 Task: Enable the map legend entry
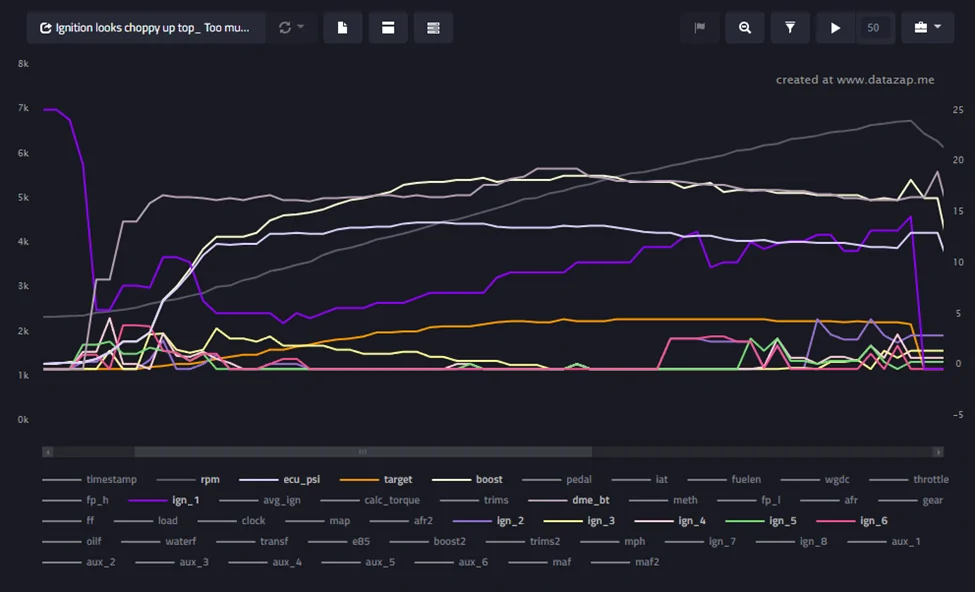point(318,520)
